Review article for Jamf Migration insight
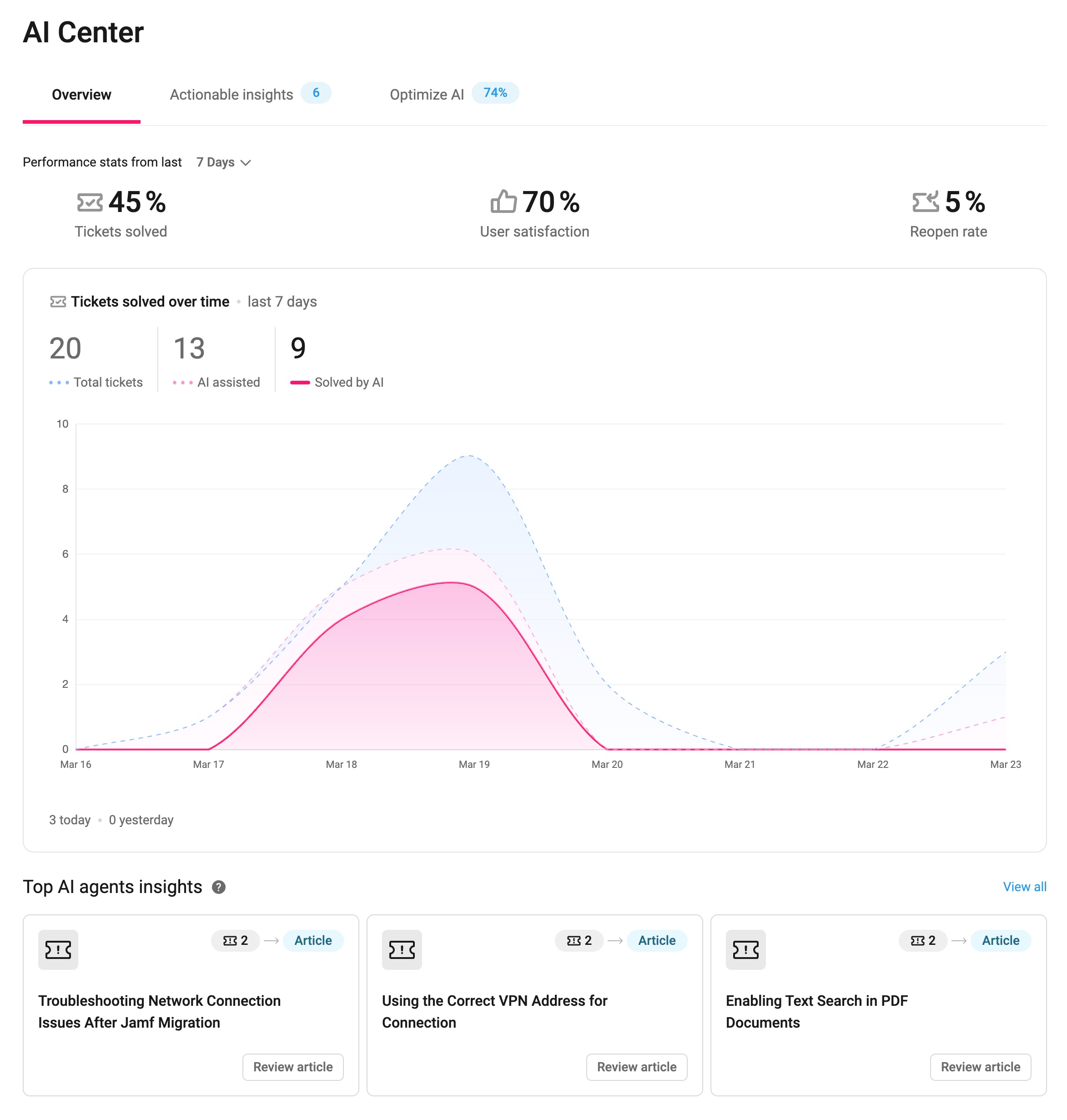 293,1066
